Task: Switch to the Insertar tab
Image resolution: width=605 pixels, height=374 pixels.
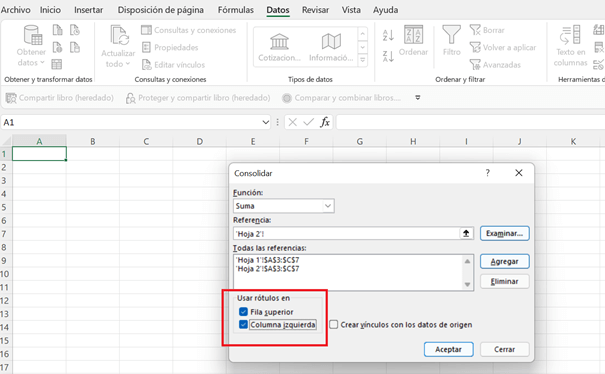Action: point(88,10)
